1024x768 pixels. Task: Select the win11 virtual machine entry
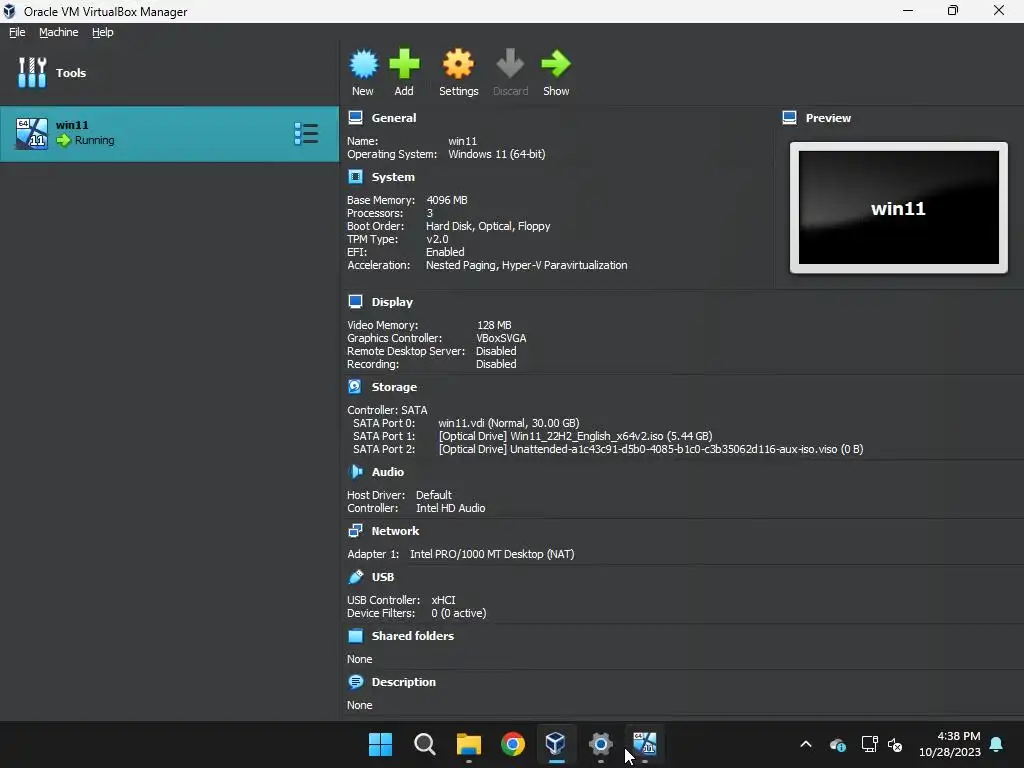click(x=169, y=134)
